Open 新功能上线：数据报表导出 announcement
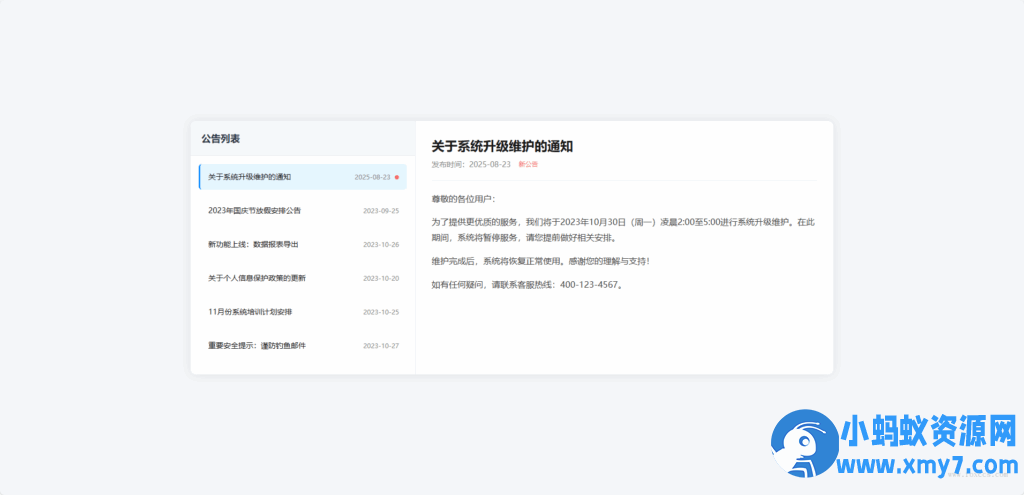This screenshot has width=1024, height=495. click(x=302, y=244)
